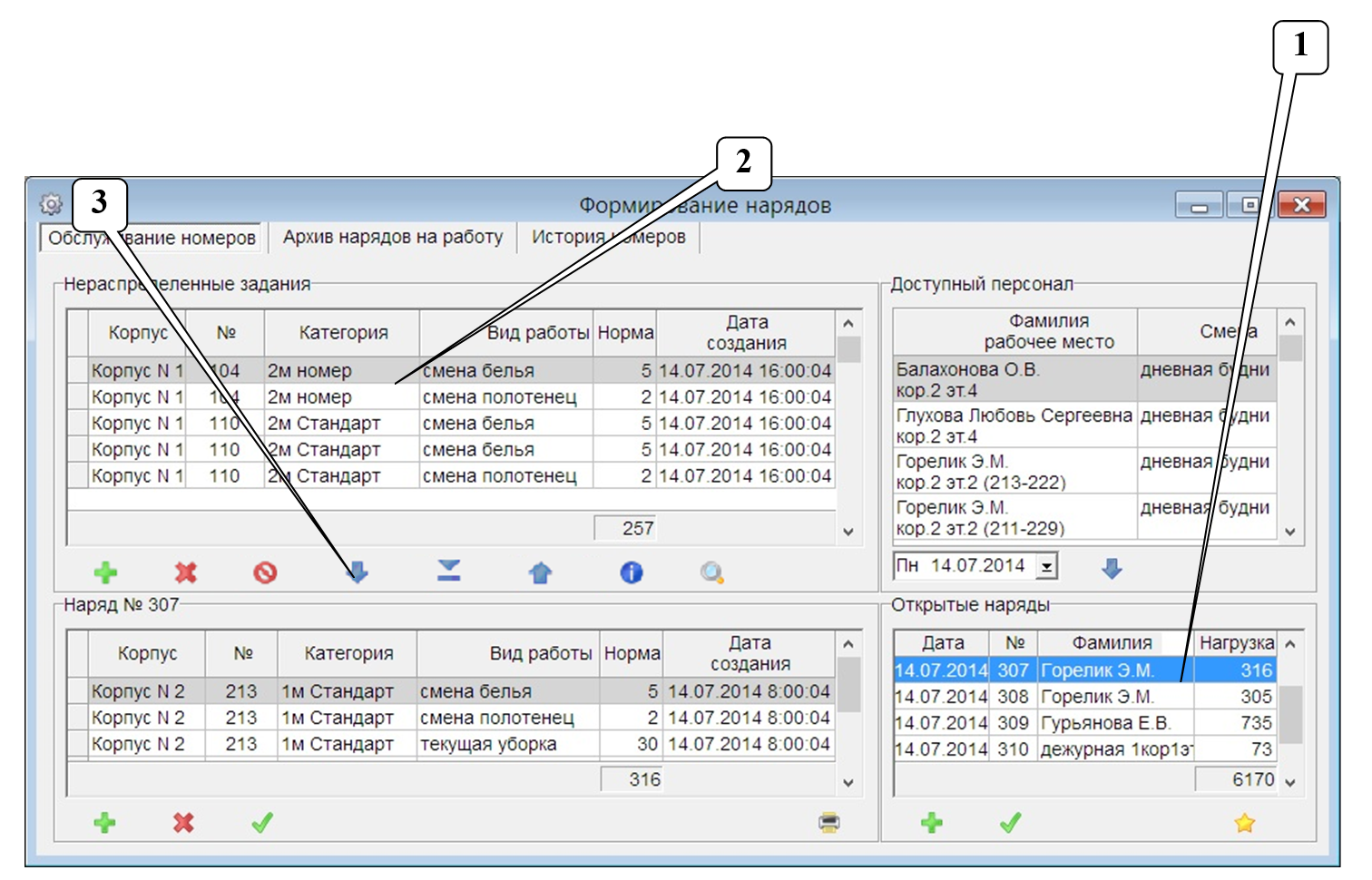Click green checkmark under Наряд № 307 table
Screen dimensions: 1372x880
262,823
